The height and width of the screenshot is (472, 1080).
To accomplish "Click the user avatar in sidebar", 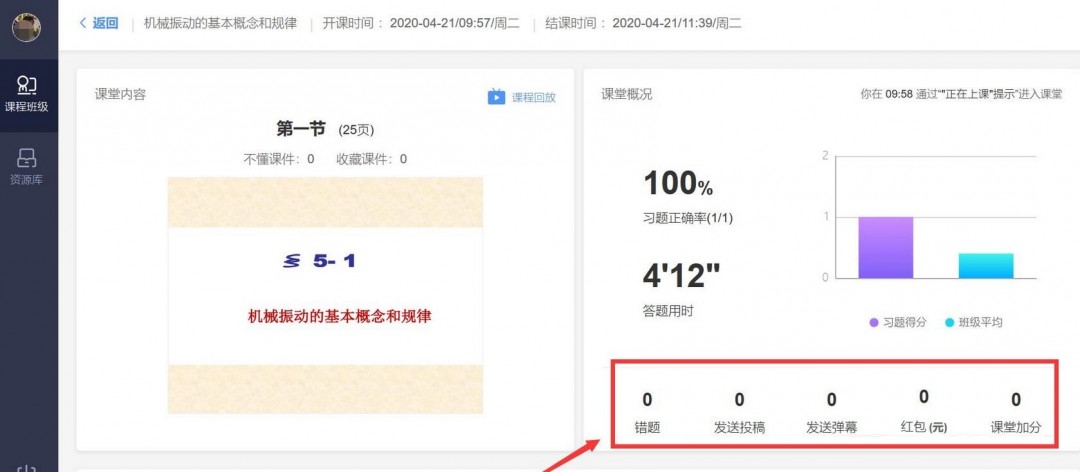I will click(27, 28).
